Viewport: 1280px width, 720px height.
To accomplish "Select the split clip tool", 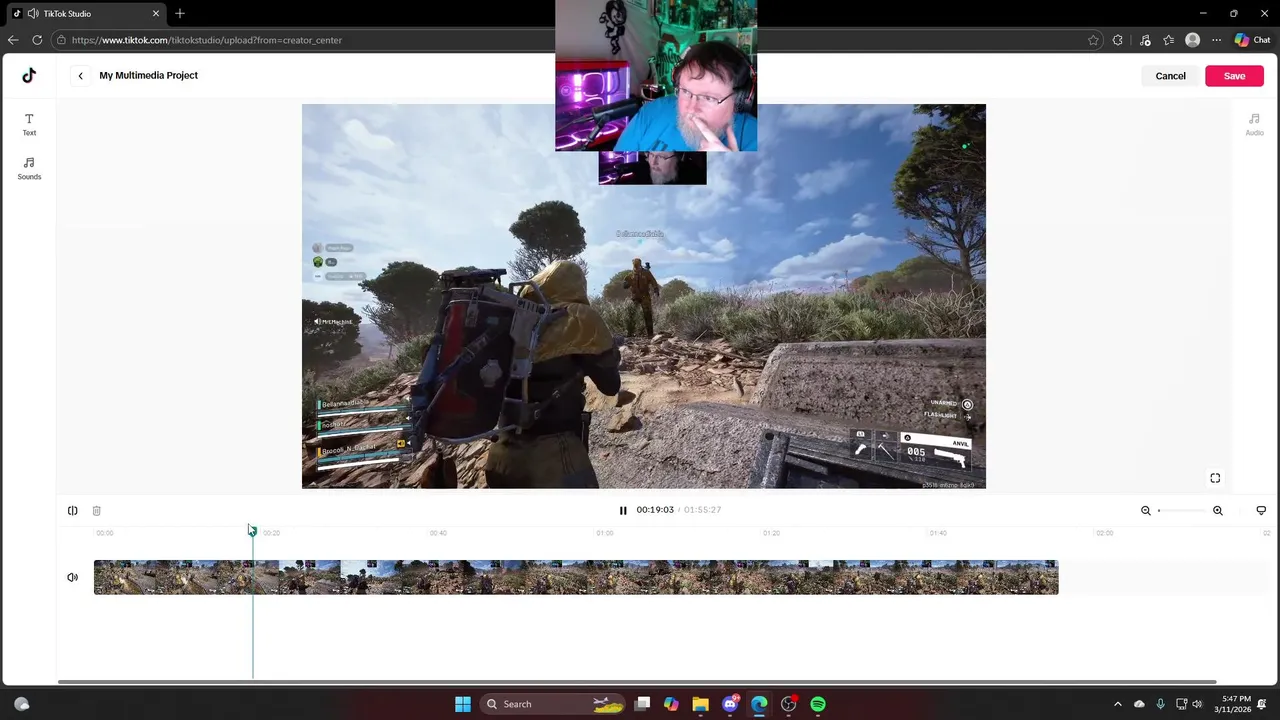I will point(73,511).
